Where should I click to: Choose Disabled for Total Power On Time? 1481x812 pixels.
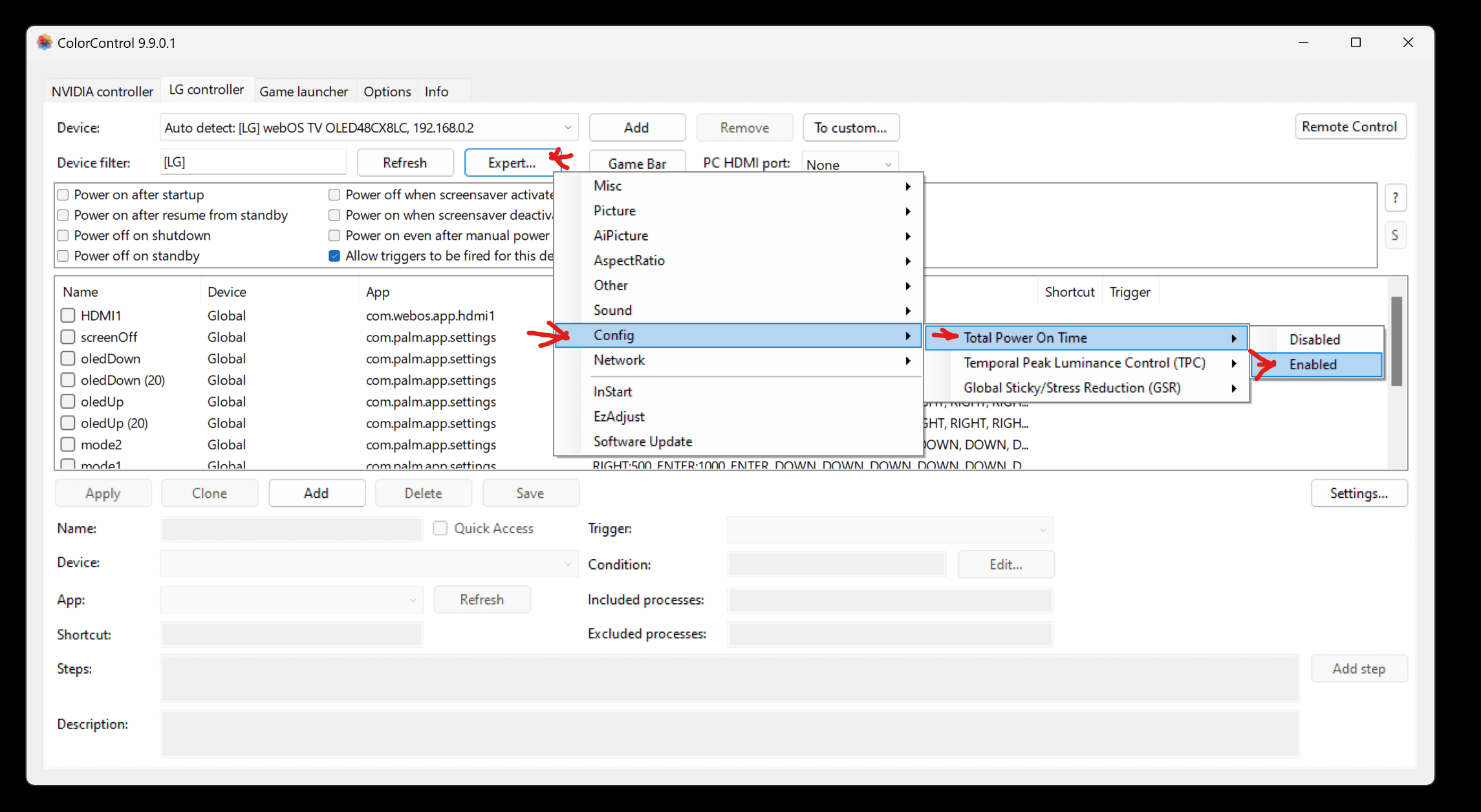[1316, 339]
